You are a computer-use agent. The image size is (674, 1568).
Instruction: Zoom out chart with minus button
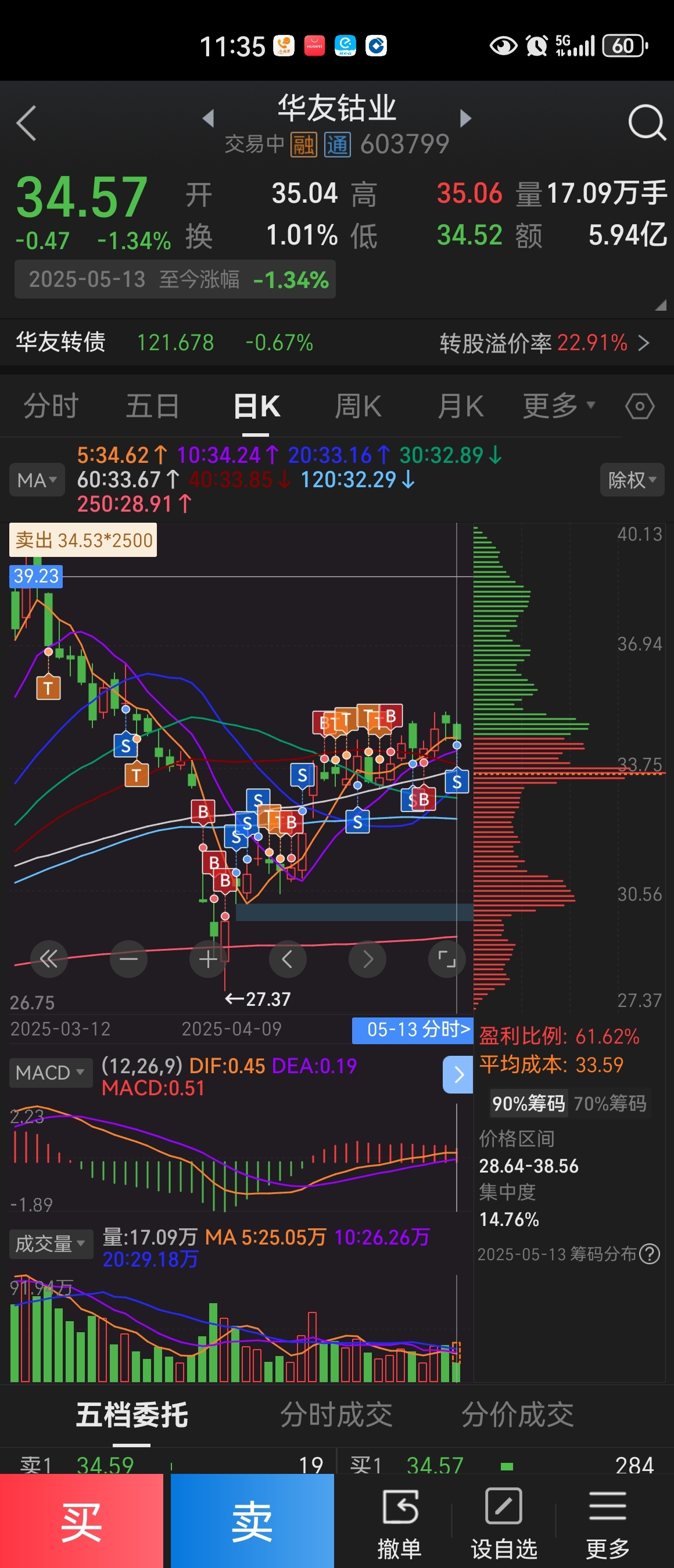pyautogui.click(x=128, y=959)
